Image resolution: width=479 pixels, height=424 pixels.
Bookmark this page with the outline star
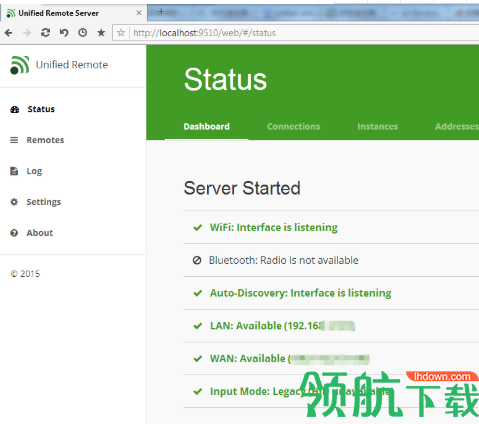pos(121,33)
